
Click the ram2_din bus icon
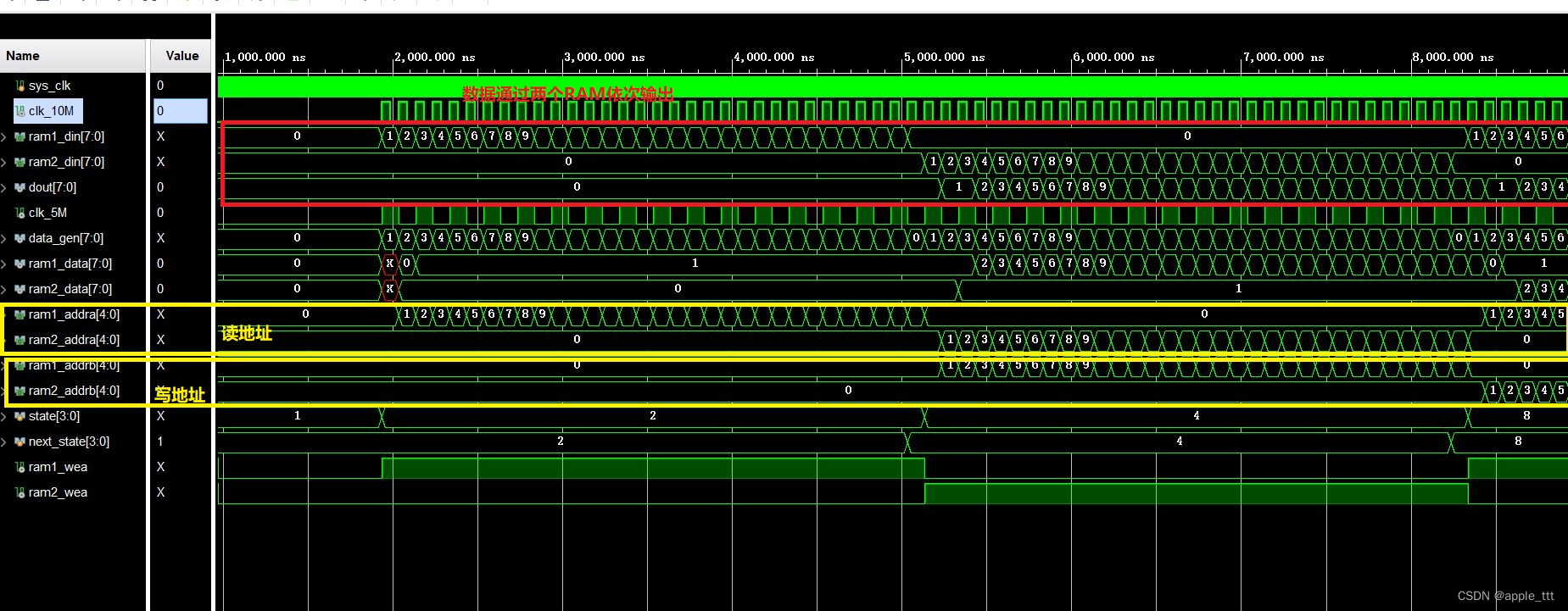20,162
